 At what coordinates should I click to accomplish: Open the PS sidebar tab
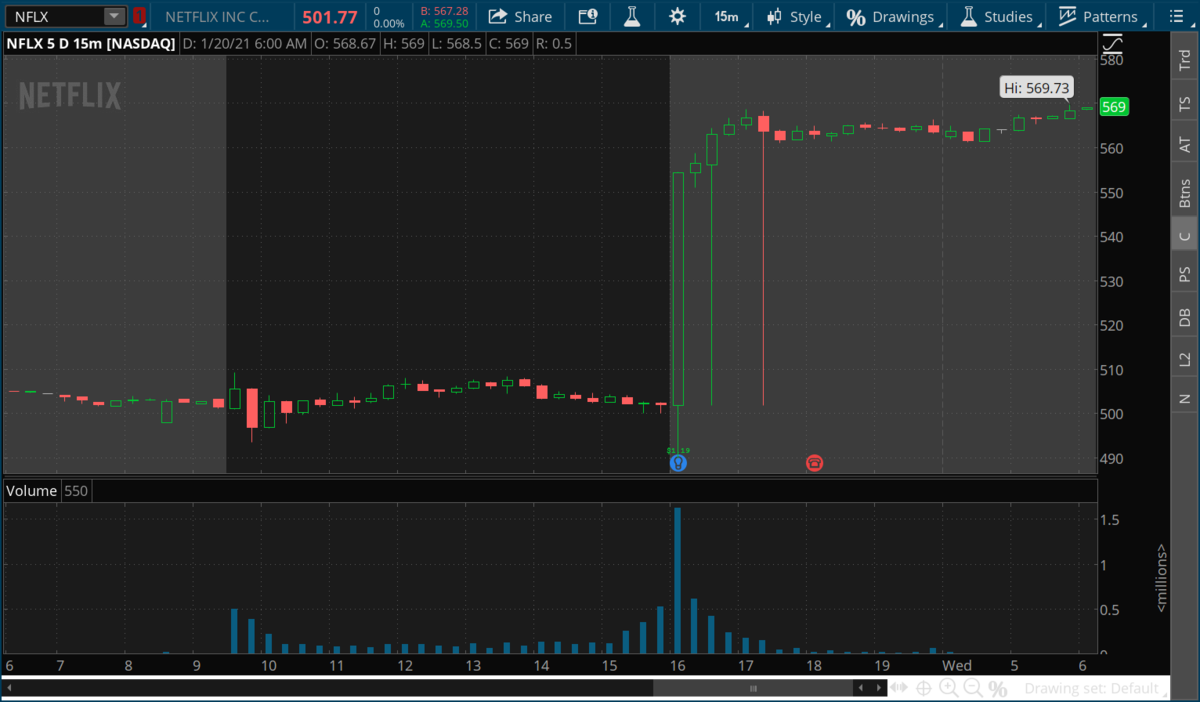click(x=1184, y=273)
